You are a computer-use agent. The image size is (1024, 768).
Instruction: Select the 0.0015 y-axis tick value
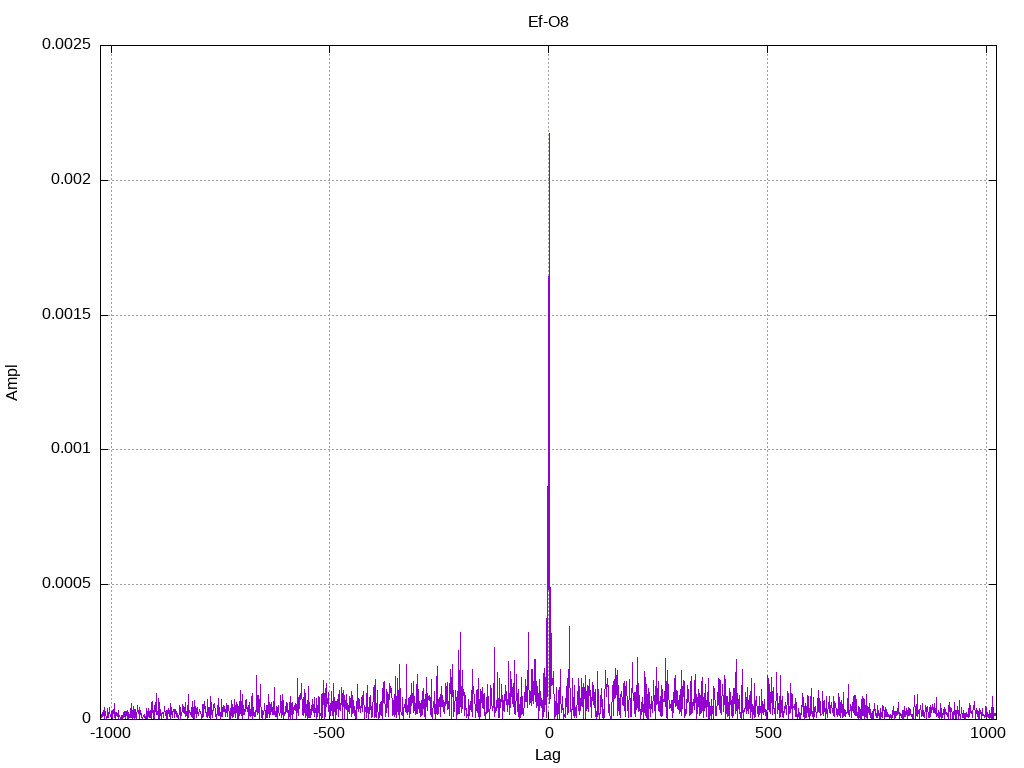(x=66, y=314)
